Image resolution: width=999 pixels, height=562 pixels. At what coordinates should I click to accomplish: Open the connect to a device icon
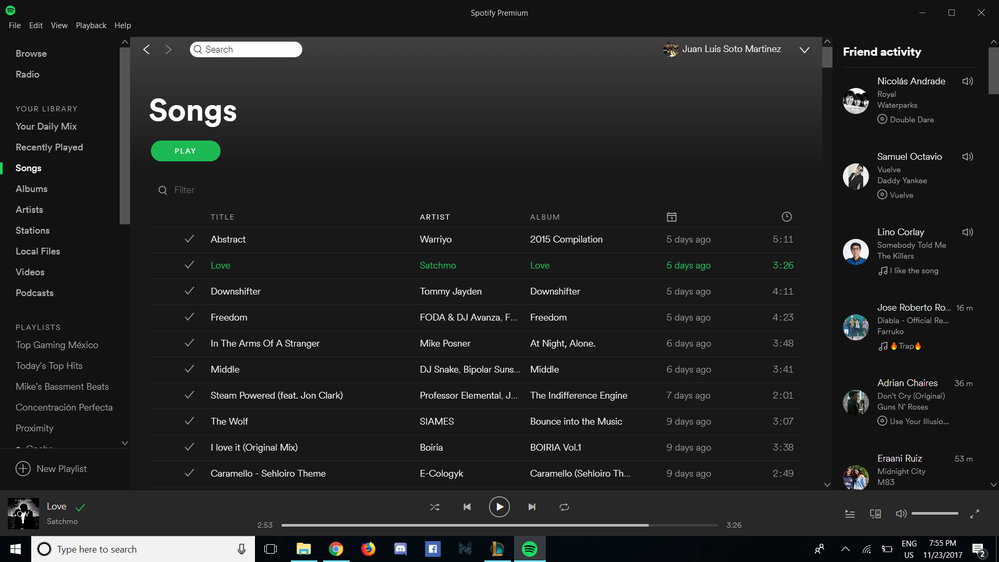click(x=875, y=514)
